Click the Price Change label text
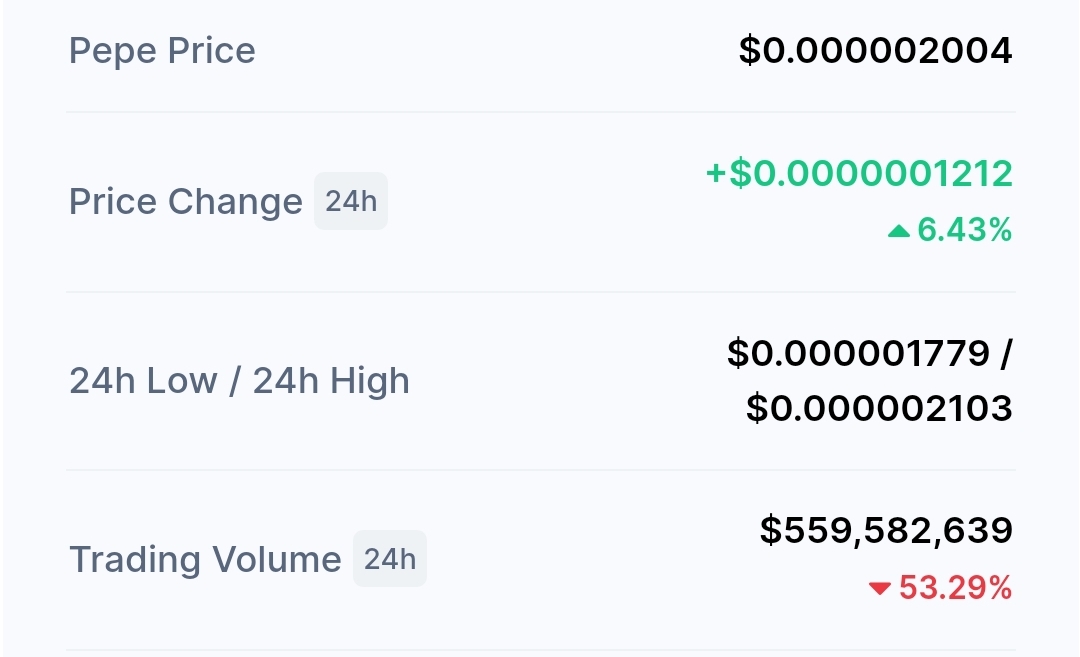This screenshot has height=657, width=1080. click(x=185, y=201)
